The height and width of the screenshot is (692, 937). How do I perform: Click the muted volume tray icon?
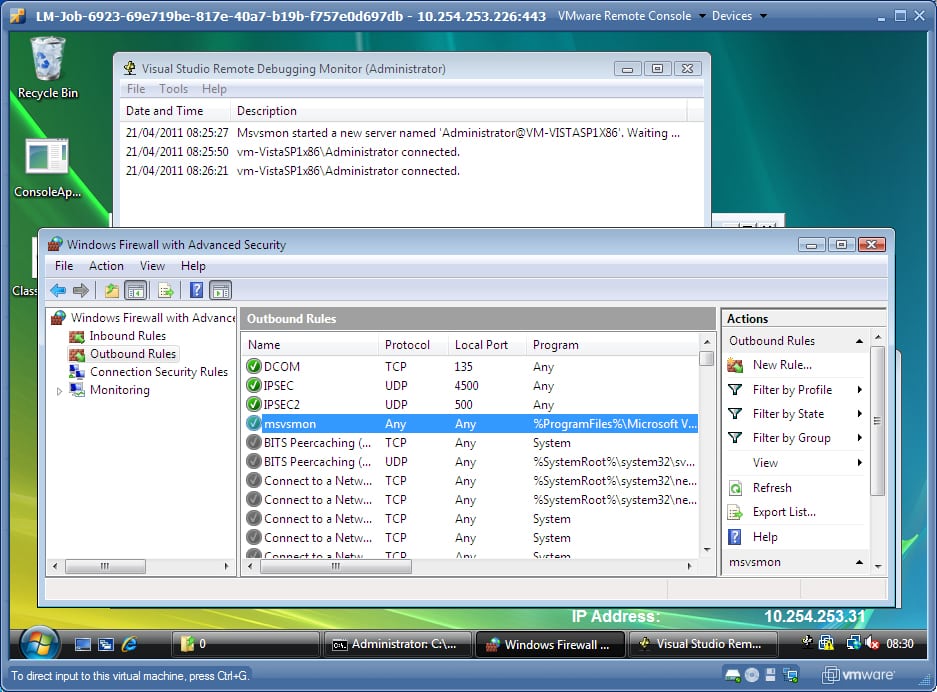pyautogui.click(x=872, y=643)
